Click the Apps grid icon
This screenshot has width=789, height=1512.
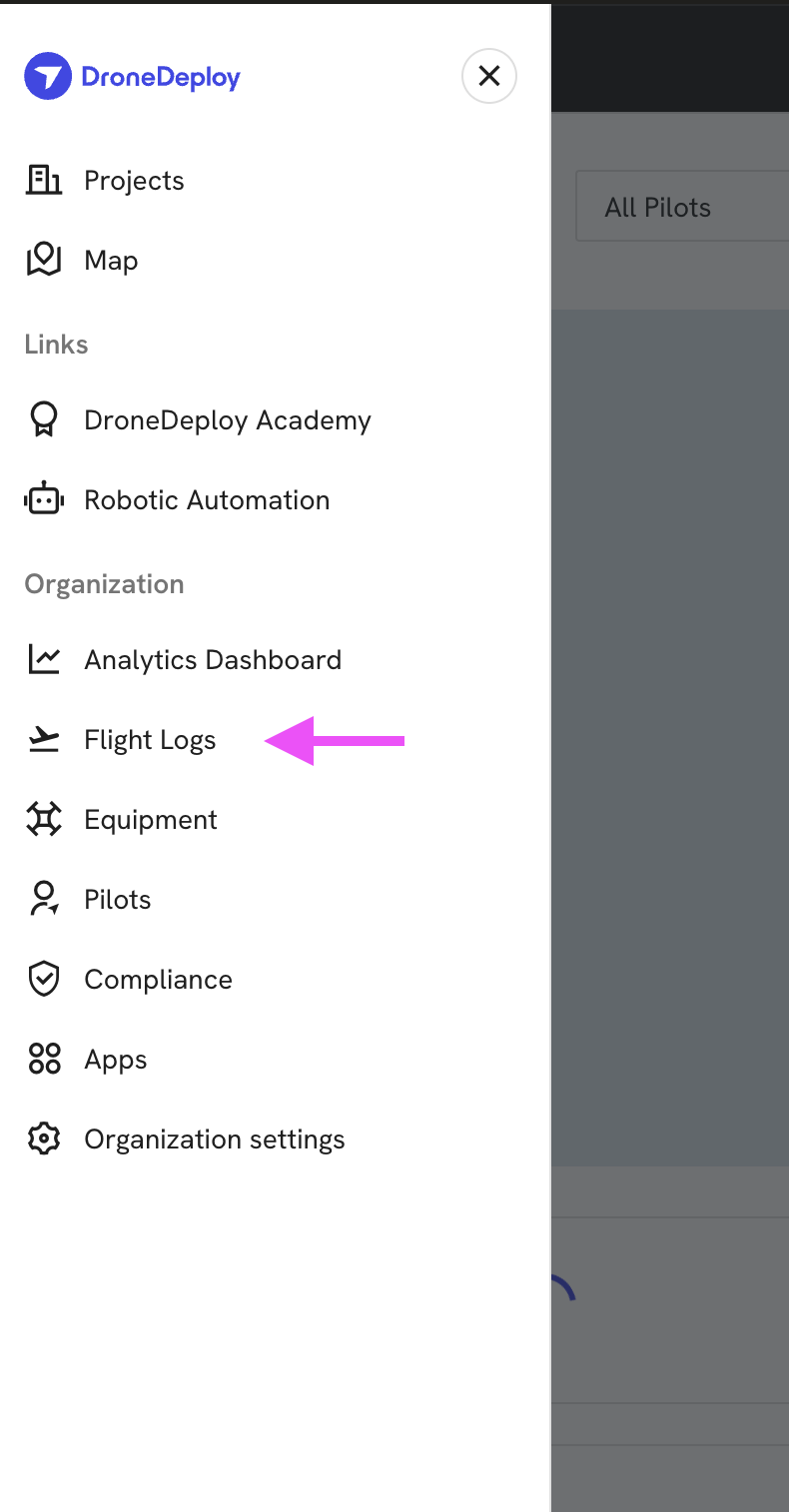coord(44,1059)
